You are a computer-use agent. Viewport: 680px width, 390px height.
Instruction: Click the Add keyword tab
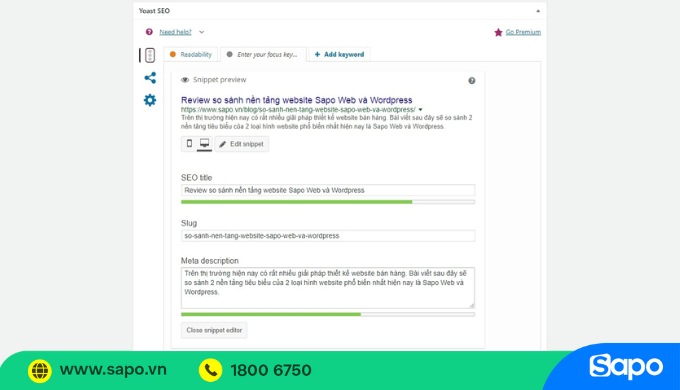tap(339, 54)
